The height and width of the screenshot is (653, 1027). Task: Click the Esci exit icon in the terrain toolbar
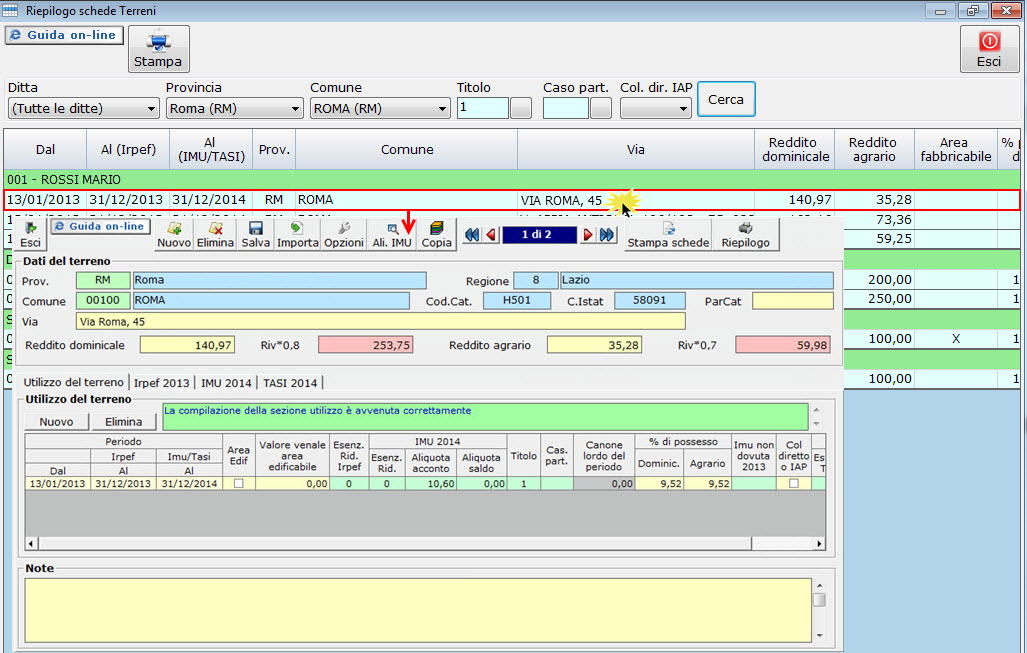[x=30, y=234]
